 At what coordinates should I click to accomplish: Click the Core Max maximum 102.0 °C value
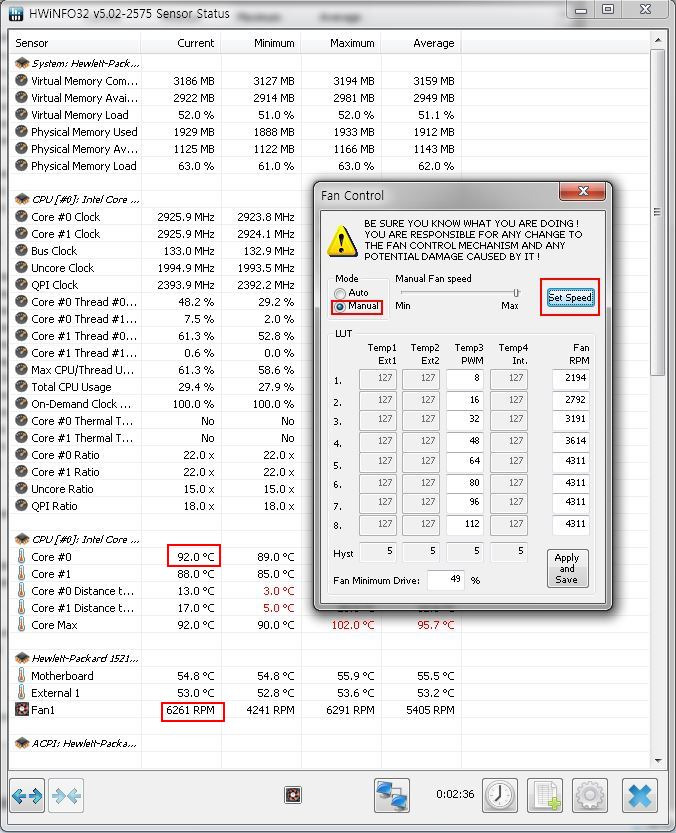pyautogui.click(x=353, y=625)
